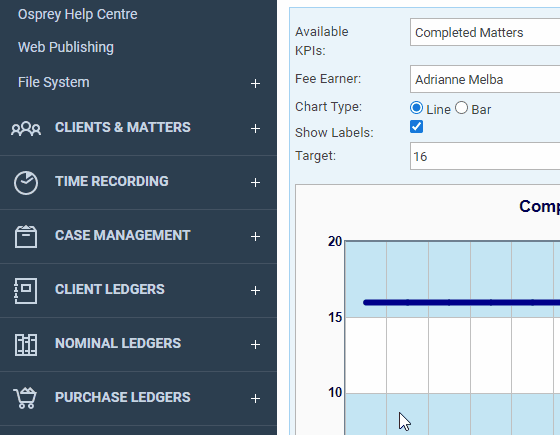Open the CLIENT LEDGERS menu label
Viewport: 560px width, 435px height.
[110, 289]
